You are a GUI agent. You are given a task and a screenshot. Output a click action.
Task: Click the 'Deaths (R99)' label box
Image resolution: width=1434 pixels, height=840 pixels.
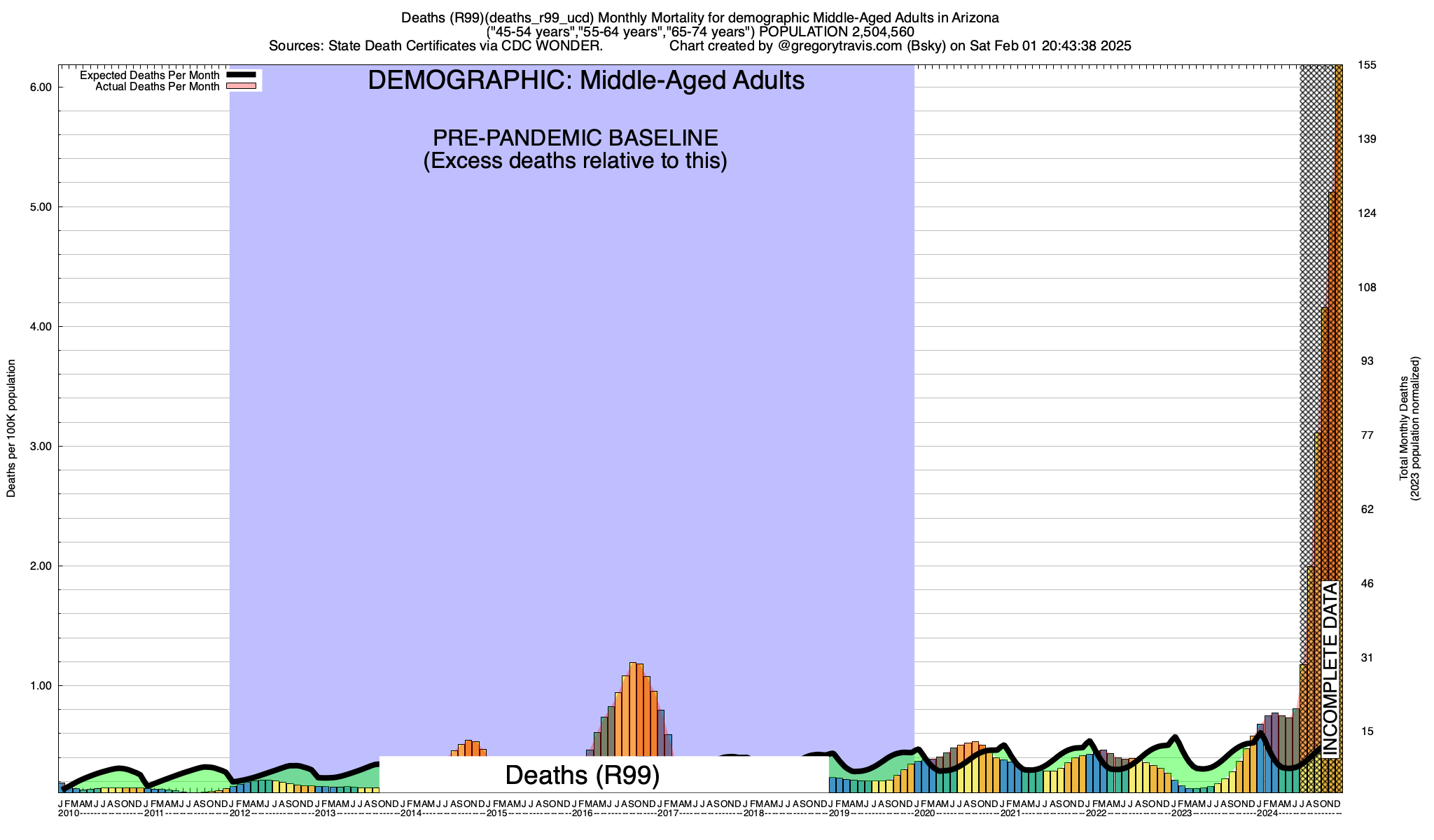(x=604, y=775)
